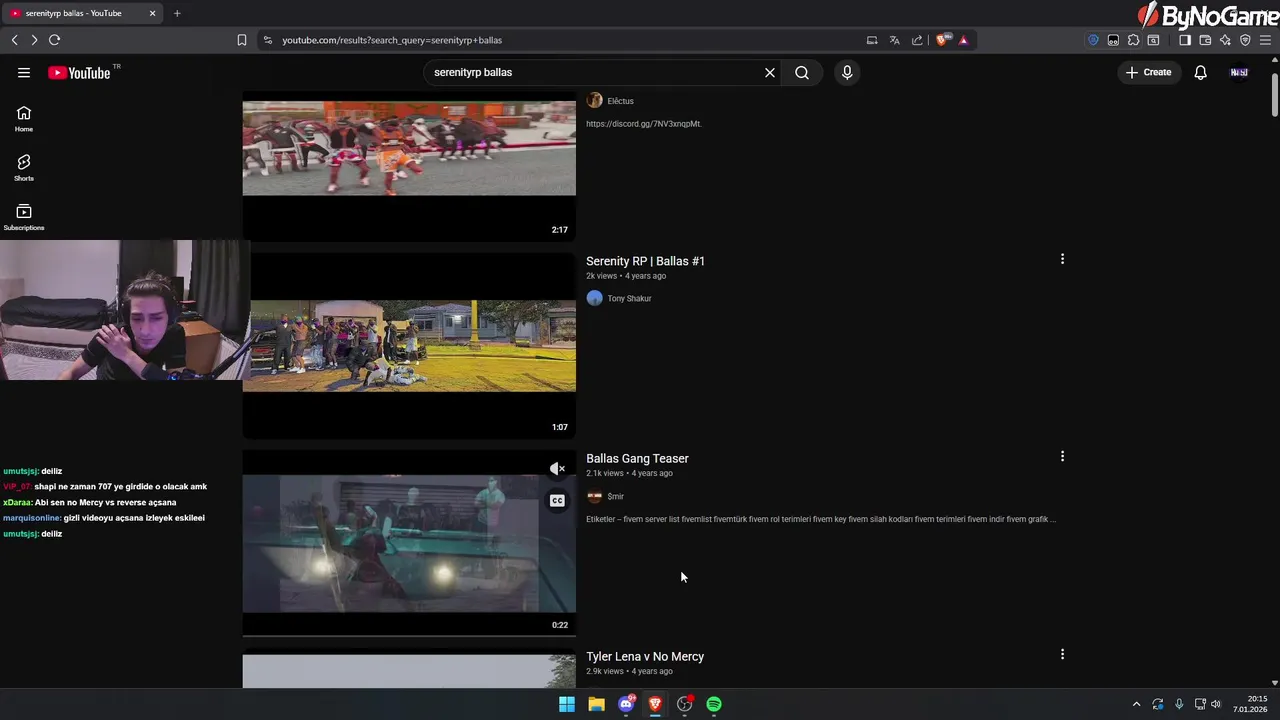
Task: Open options for Ballas Gang Teaser
Action: pos(1062,456)
